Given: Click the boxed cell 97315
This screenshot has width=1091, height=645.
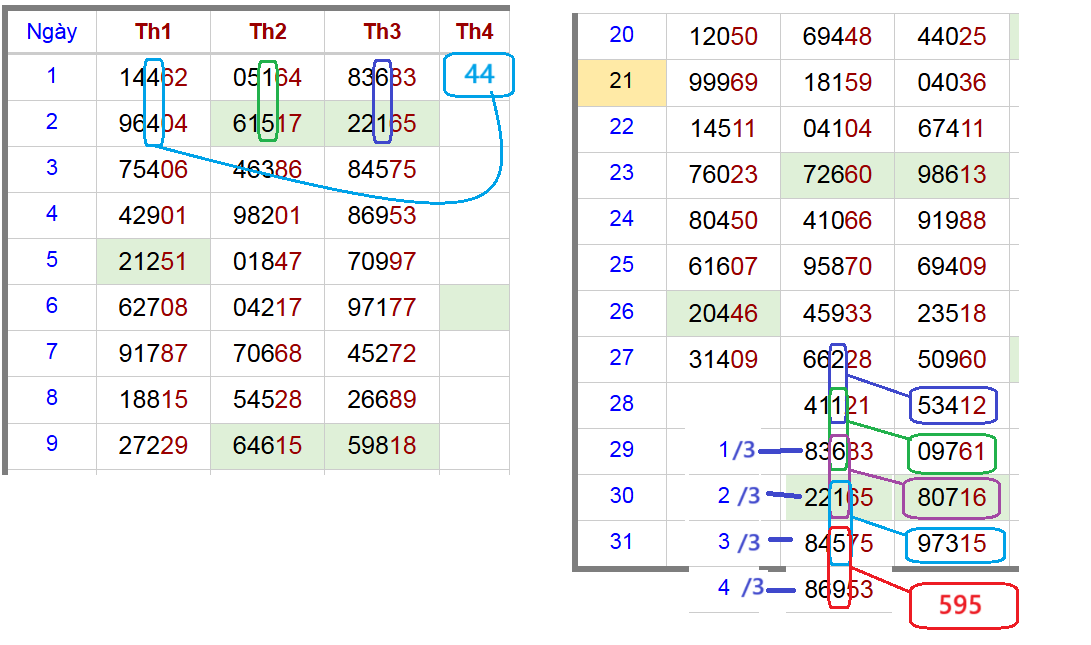Looking at the screenshot, I should (952, 544).
